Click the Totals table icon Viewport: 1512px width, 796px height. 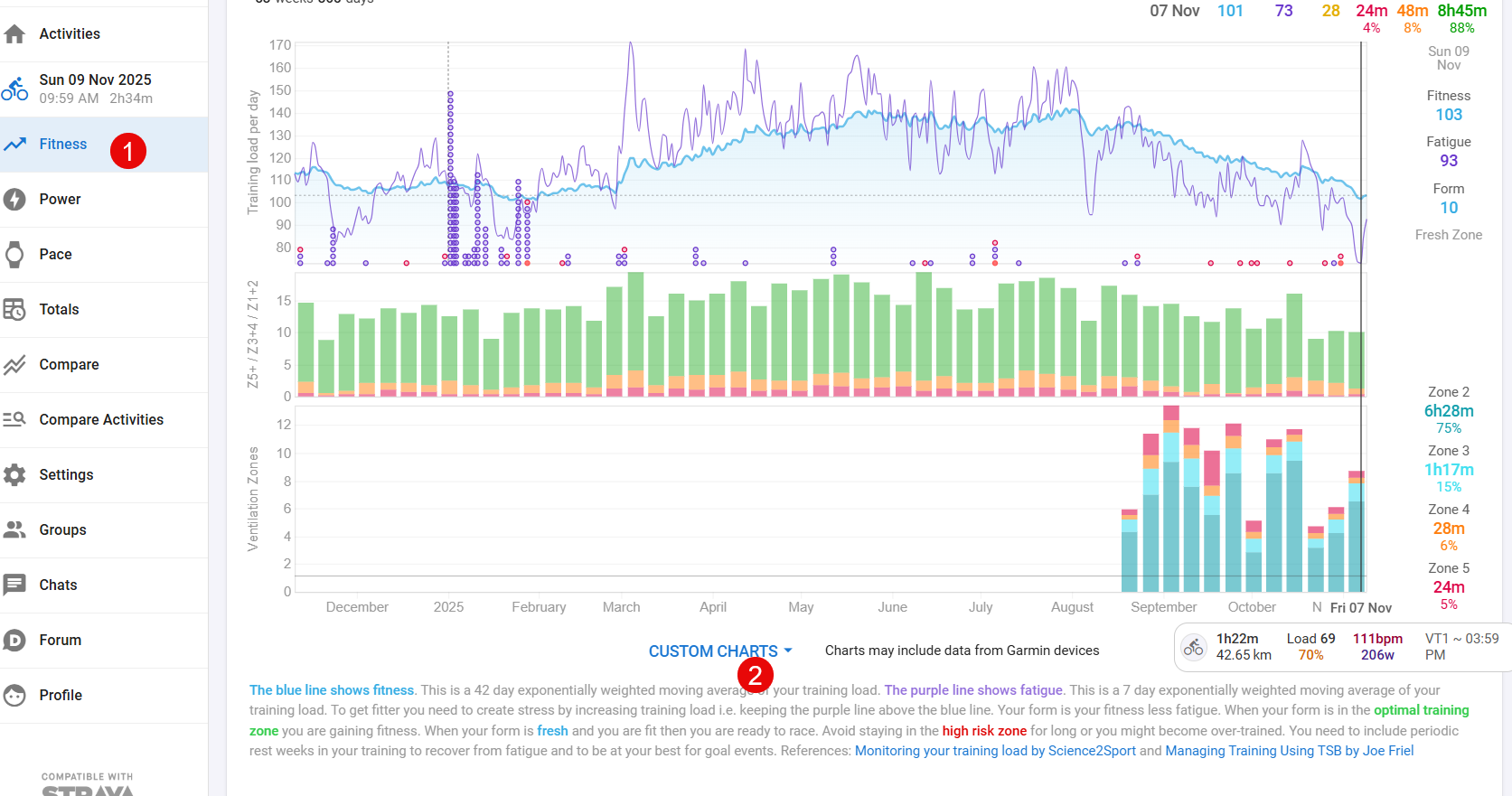(14, 310)
